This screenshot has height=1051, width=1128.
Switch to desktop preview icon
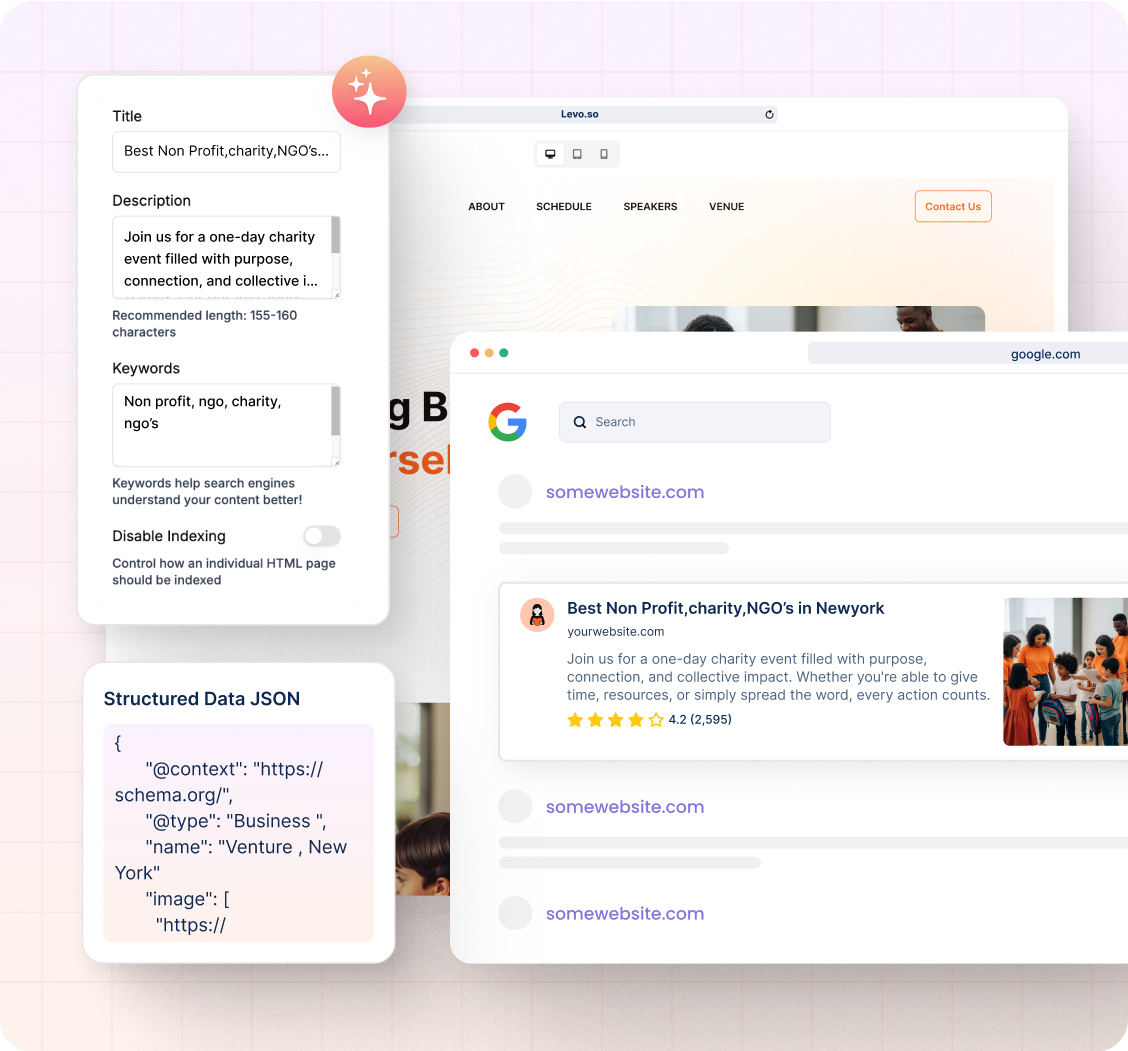point(550,154)
